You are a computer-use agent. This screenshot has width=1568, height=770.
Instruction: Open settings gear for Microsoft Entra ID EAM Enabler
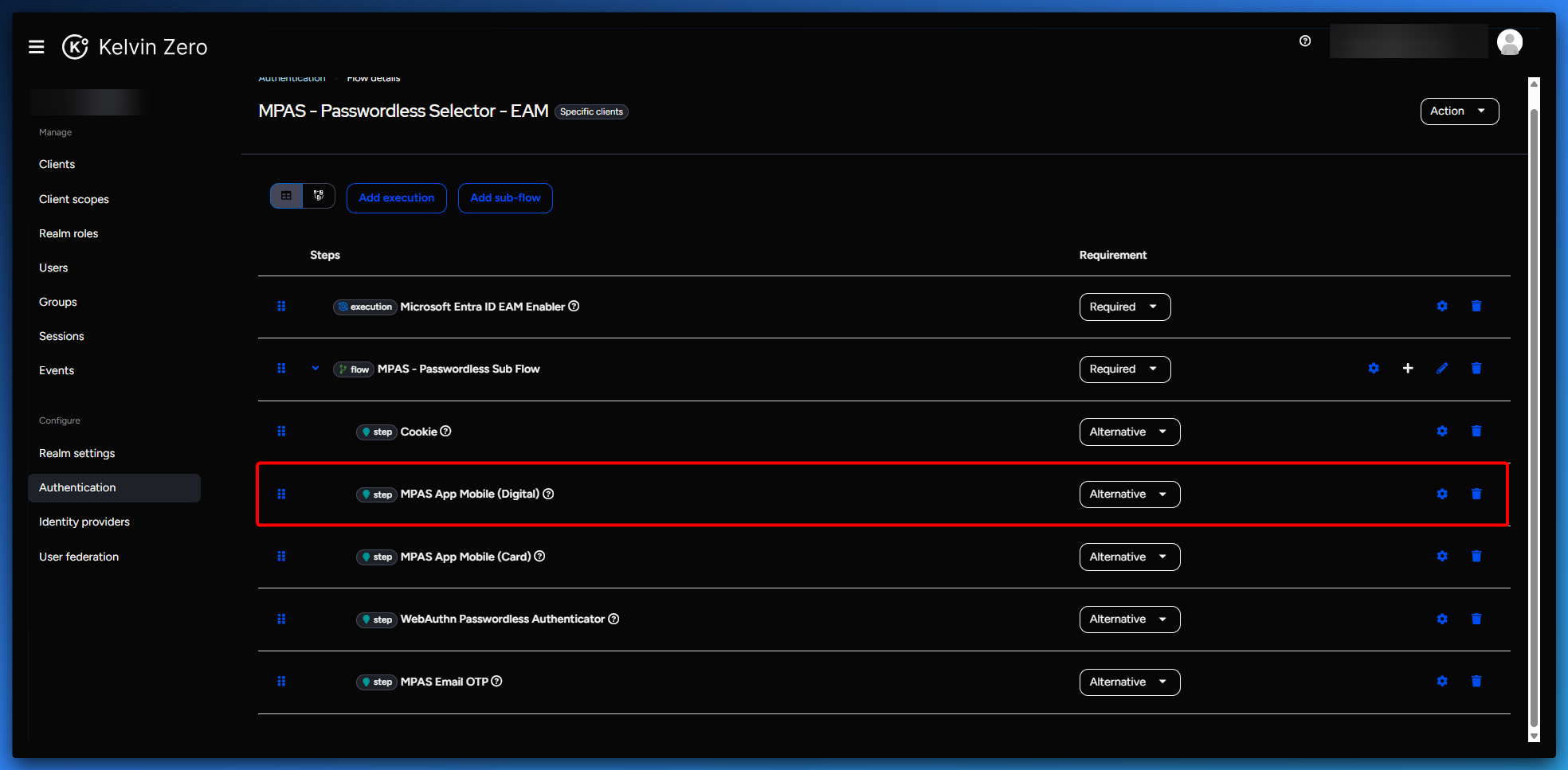[1441, 307]
